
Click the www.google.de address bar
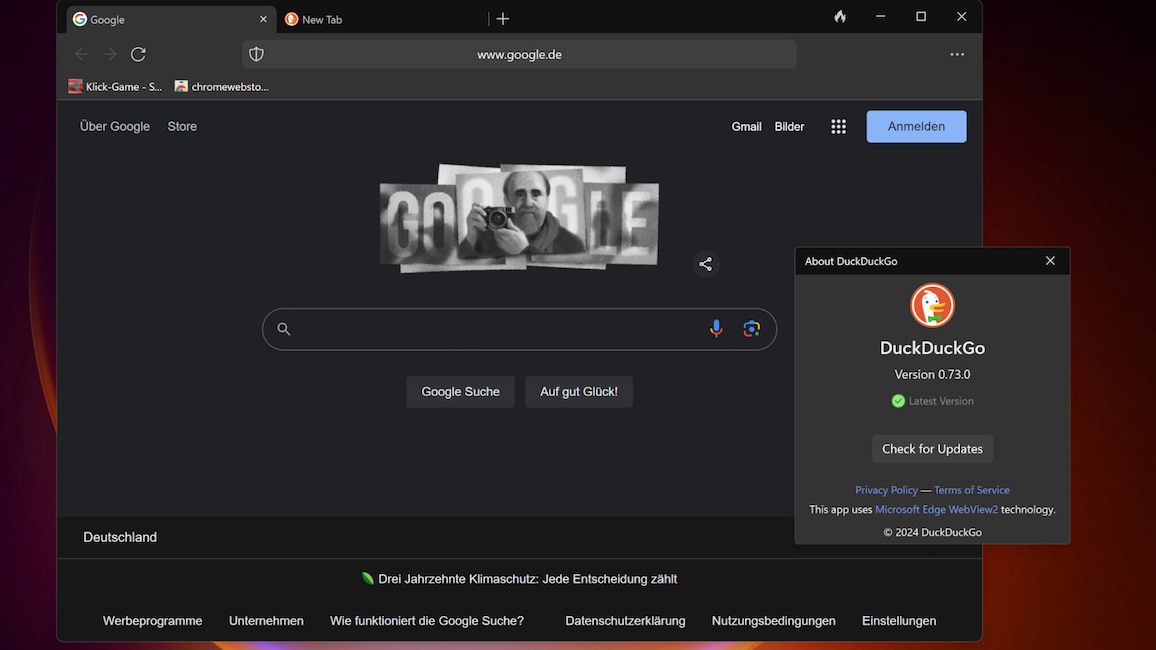[x=519, y=55]
